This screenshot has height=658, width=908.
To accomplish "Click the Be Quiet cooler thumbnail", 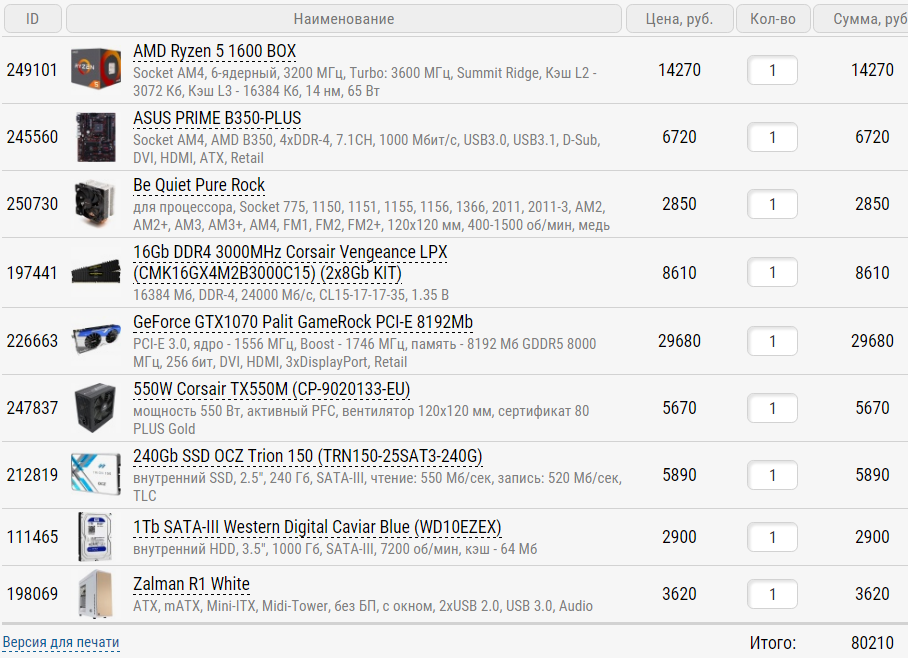I will (x=96, y=203).
